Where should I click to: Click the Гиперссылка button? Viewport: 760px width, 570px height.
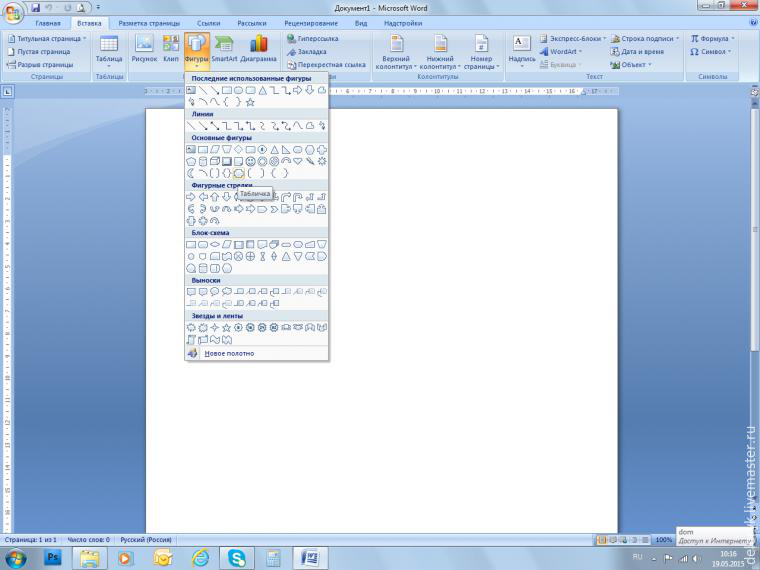tap(312, 38)
